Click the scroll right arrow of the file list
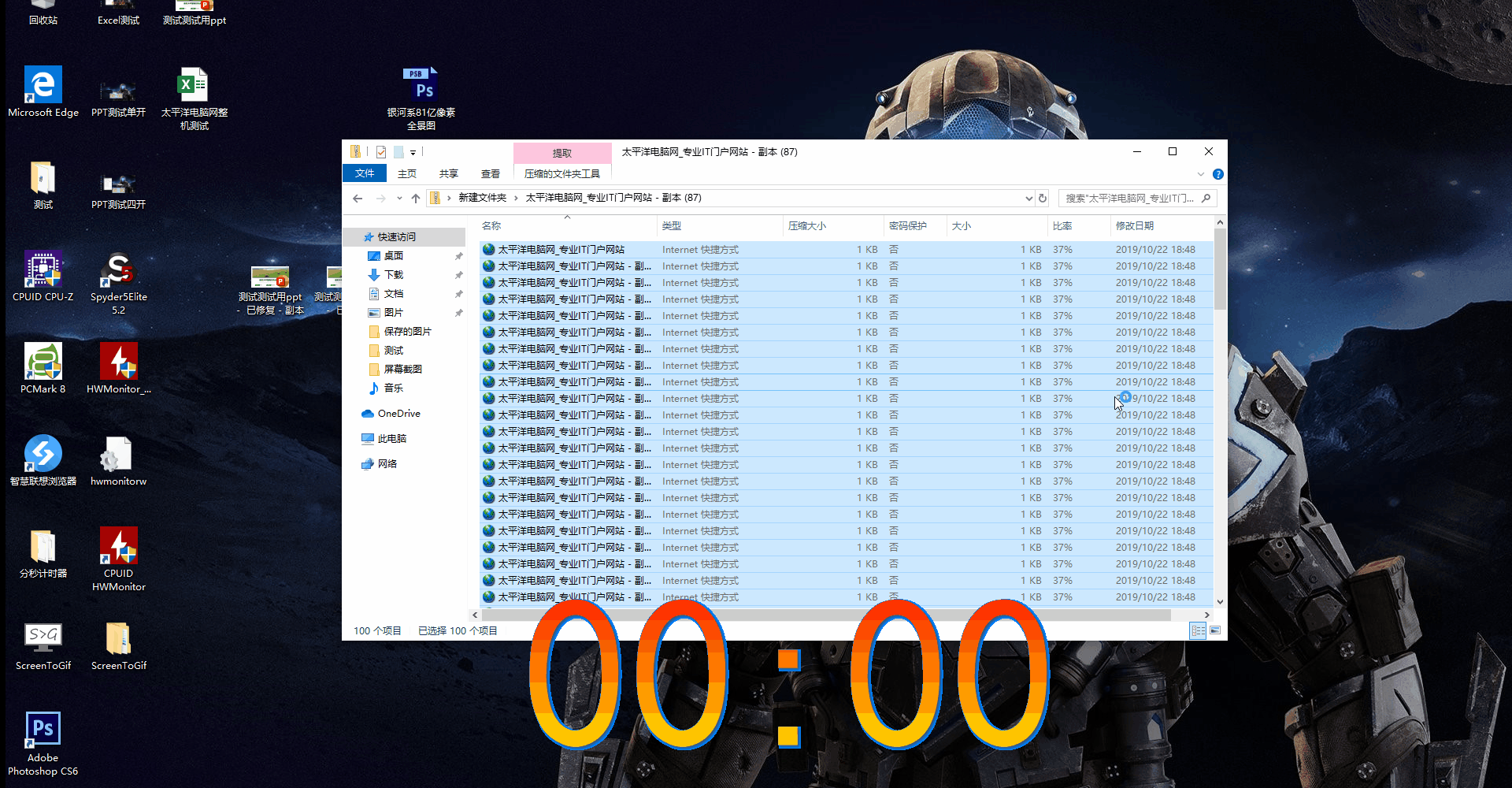 1206,615
